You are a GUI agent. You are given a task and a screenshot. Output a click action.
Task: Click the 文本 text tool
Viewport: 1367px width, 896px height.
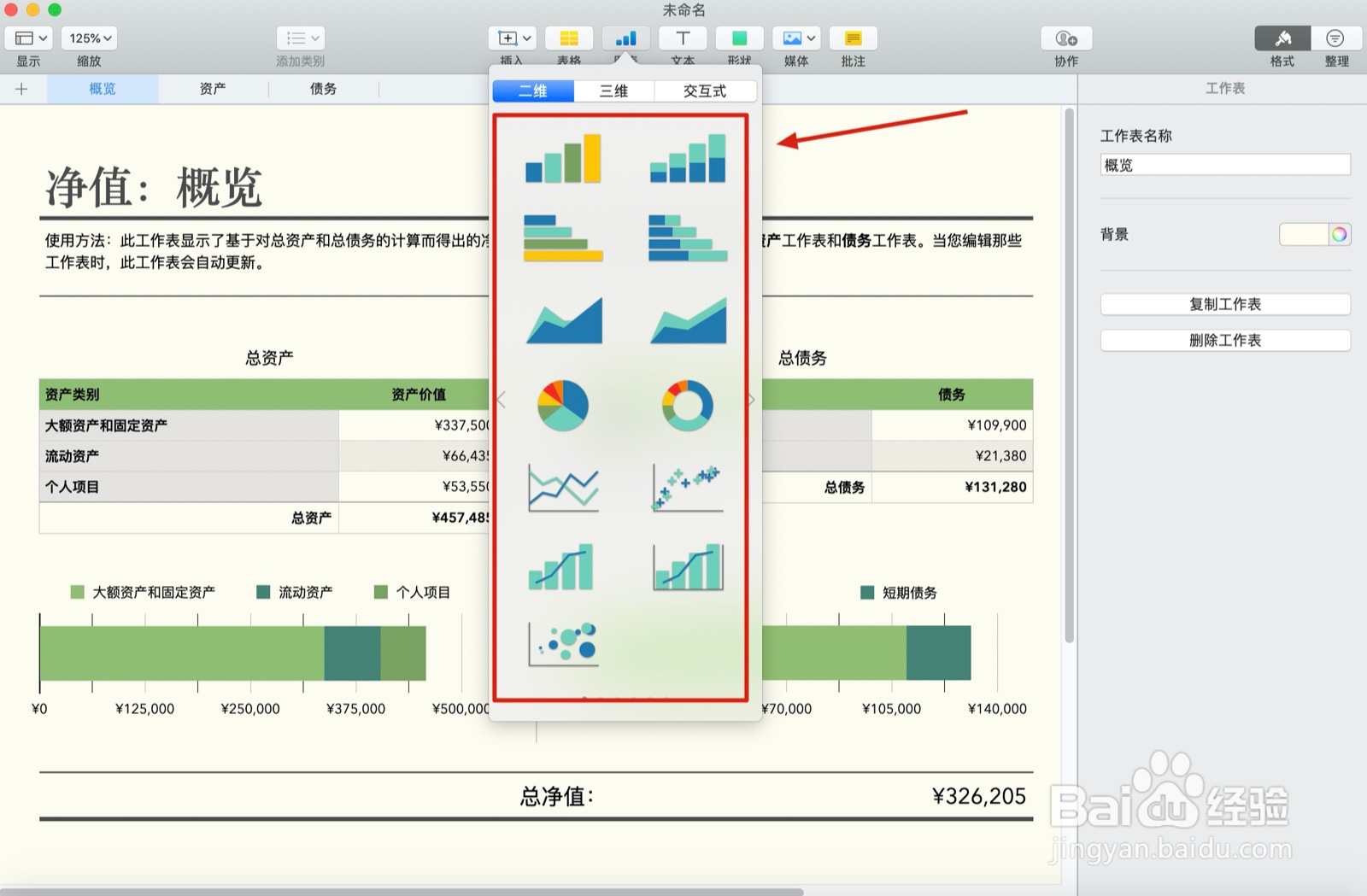(x=683, y=38)
